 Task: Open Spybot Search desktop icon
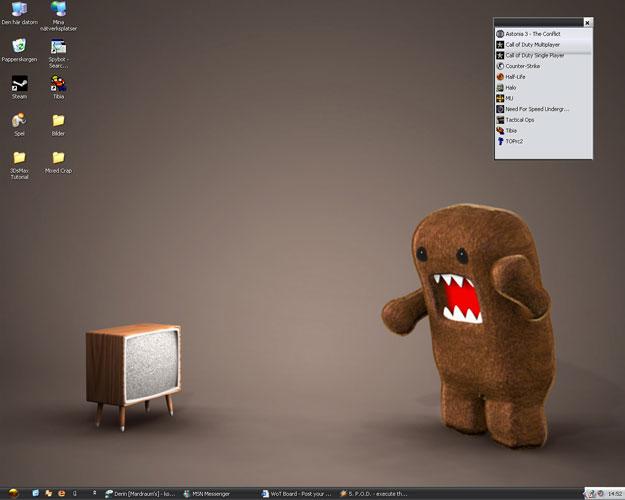click(x=58, y=47)
